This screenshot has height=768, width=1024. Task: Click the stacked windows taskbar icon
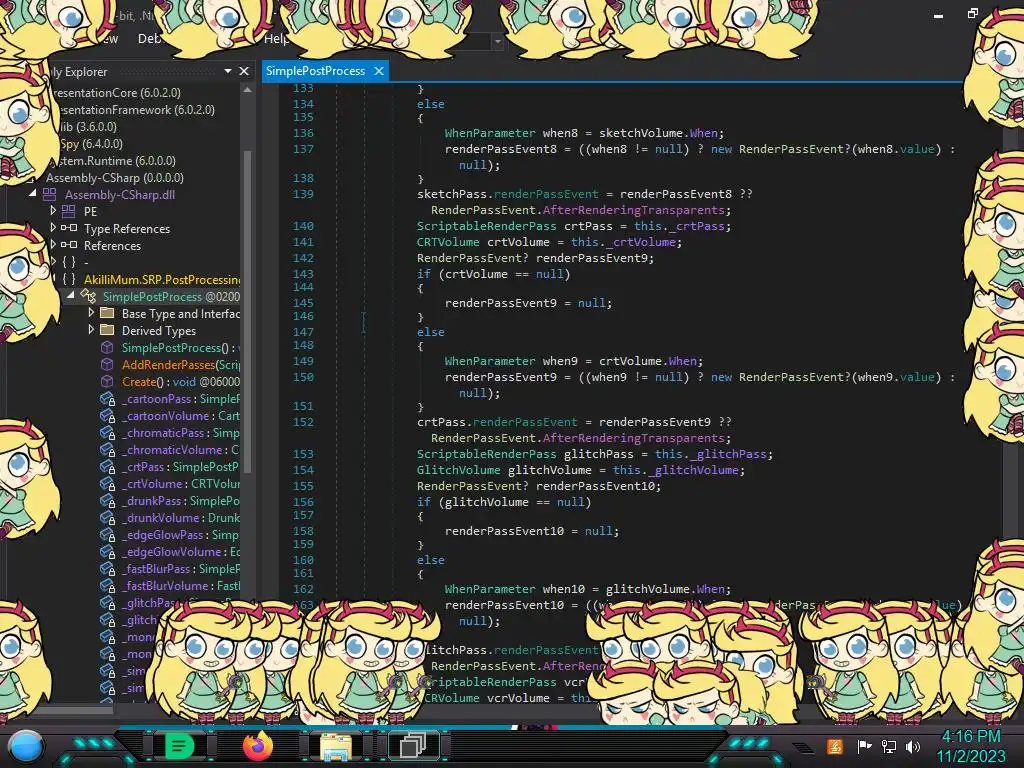click(413, 746)
